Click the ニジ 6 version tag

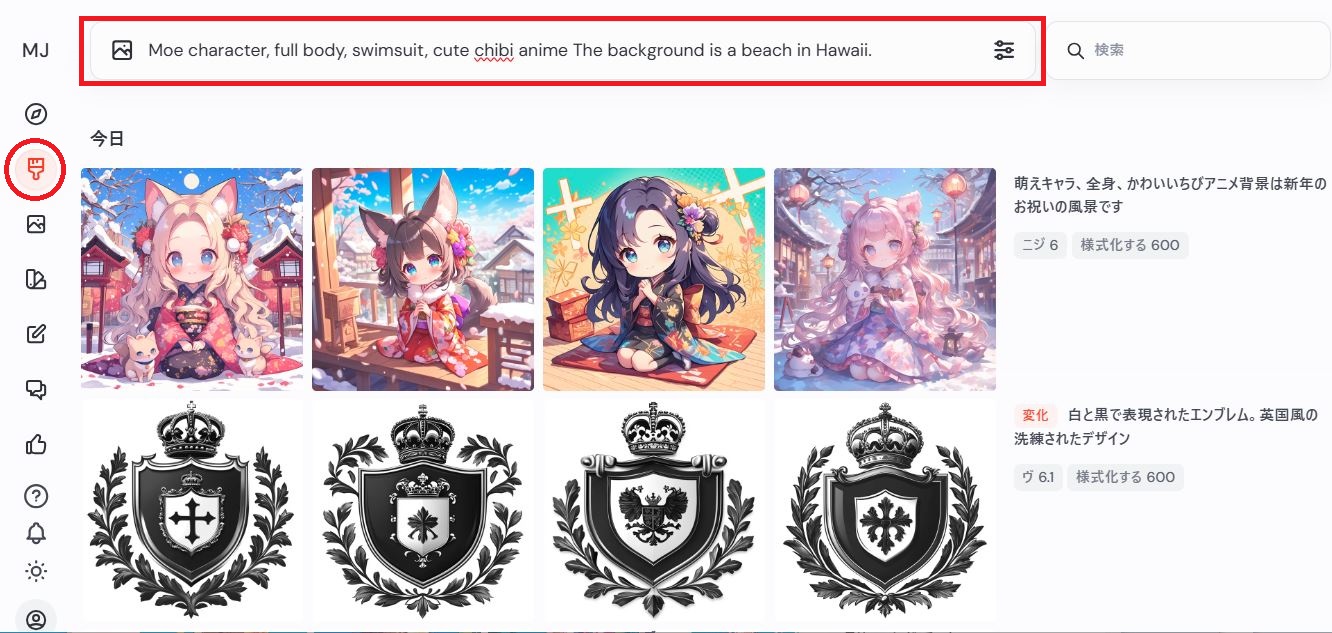[1040, 245]
